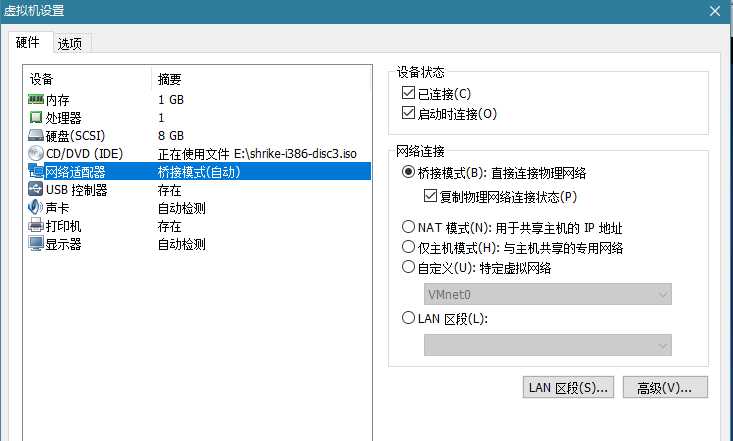733x441 pixels.
Task: Click the memory (内存) device icon
Action: point(36,99)
